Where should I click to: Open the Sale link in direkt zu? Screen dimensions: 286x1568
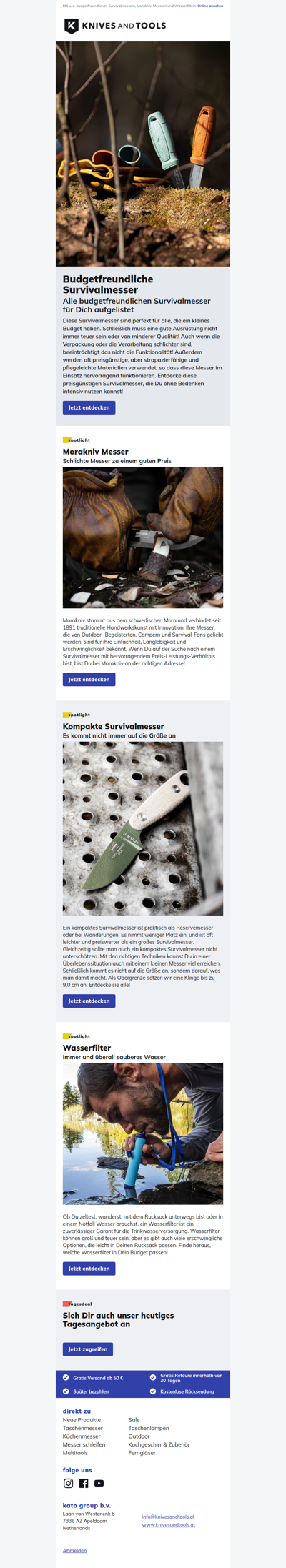[134, 1420]
